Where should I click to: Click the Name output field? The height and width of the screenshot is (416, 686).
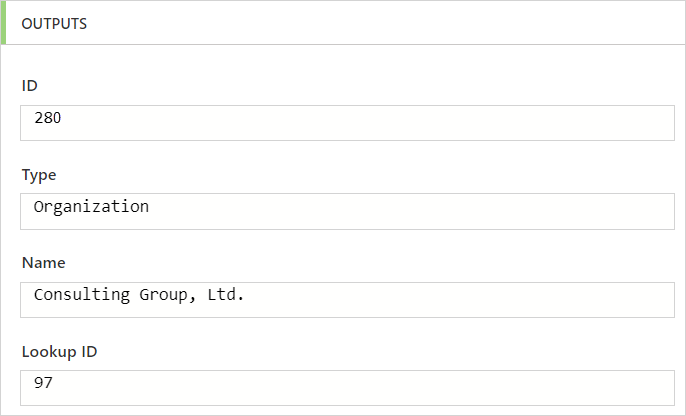coord(347,299)
